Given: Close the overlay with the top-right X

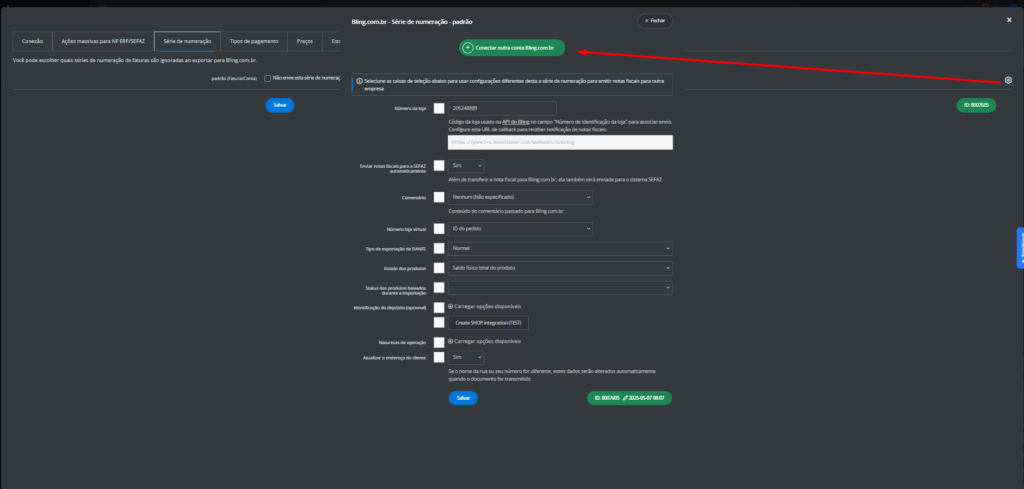Looking at the screenshot, I should (1009, 20).
